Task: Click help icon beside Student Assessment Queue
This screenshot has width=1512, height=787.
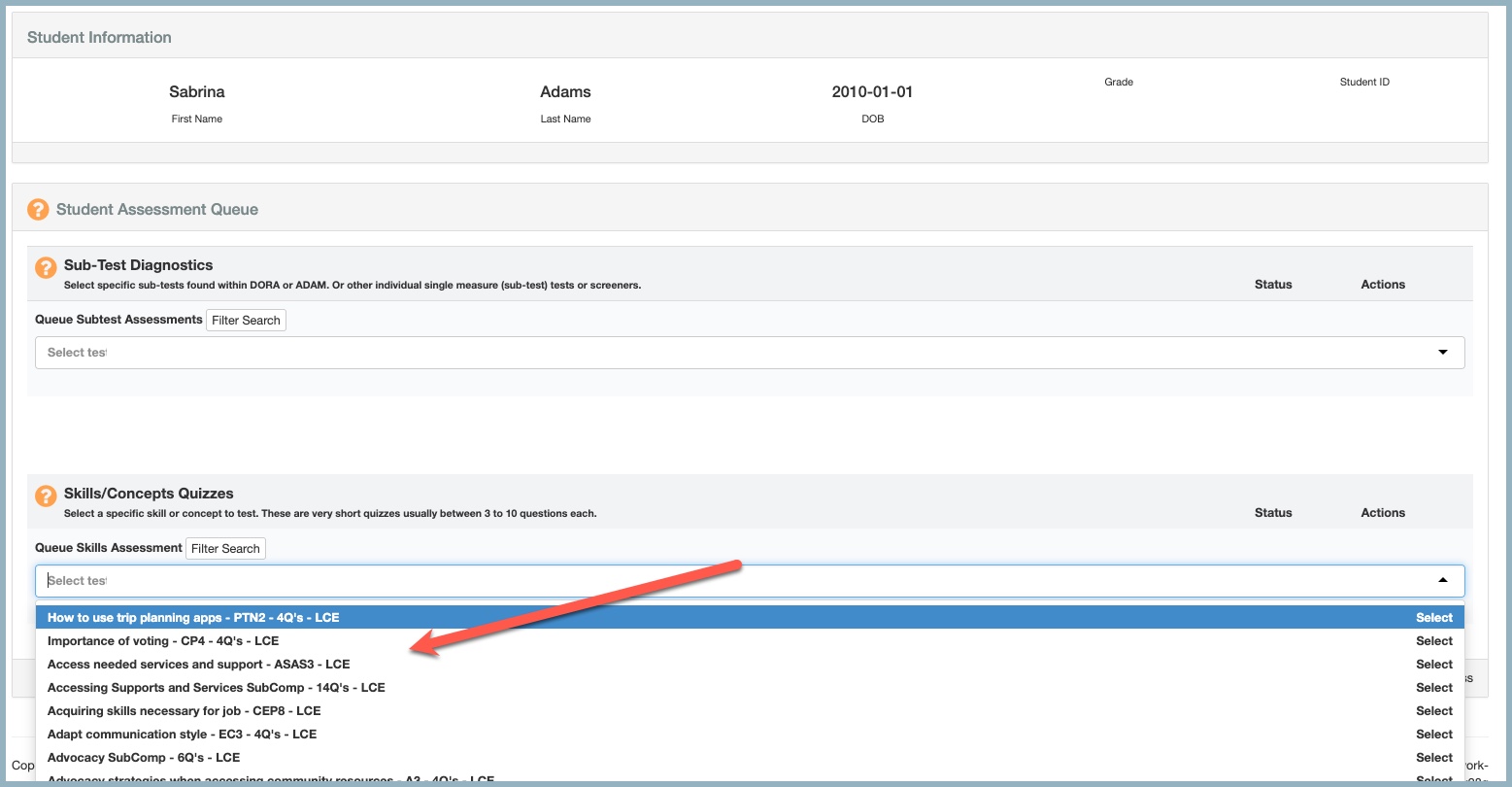Action: coord(38,209)
